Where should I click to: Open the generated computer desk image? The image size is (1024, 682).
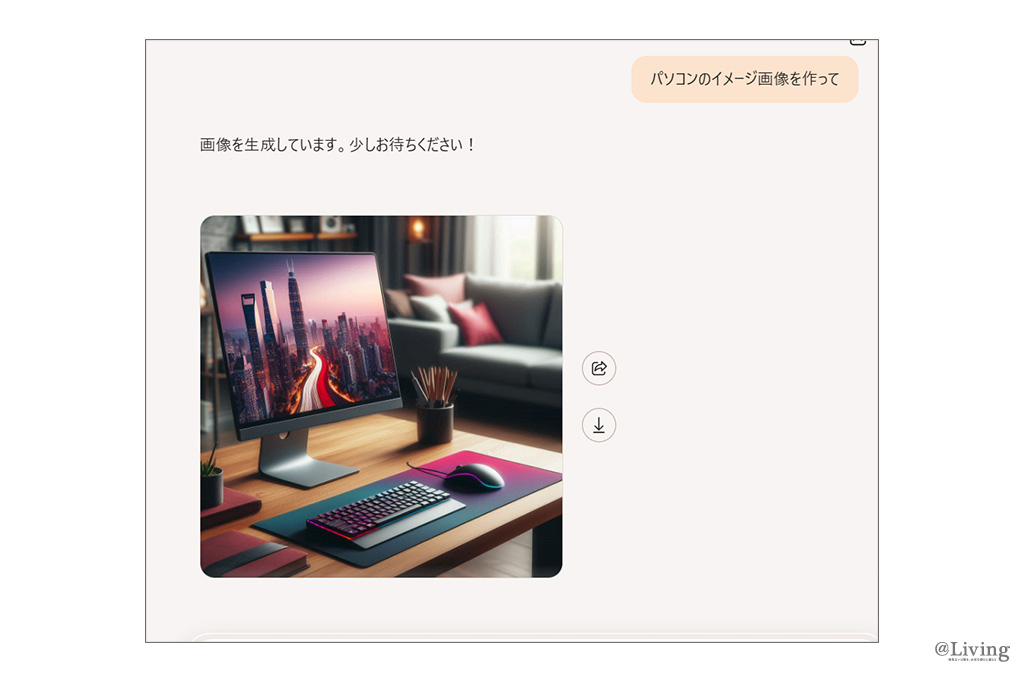(381, 396)
